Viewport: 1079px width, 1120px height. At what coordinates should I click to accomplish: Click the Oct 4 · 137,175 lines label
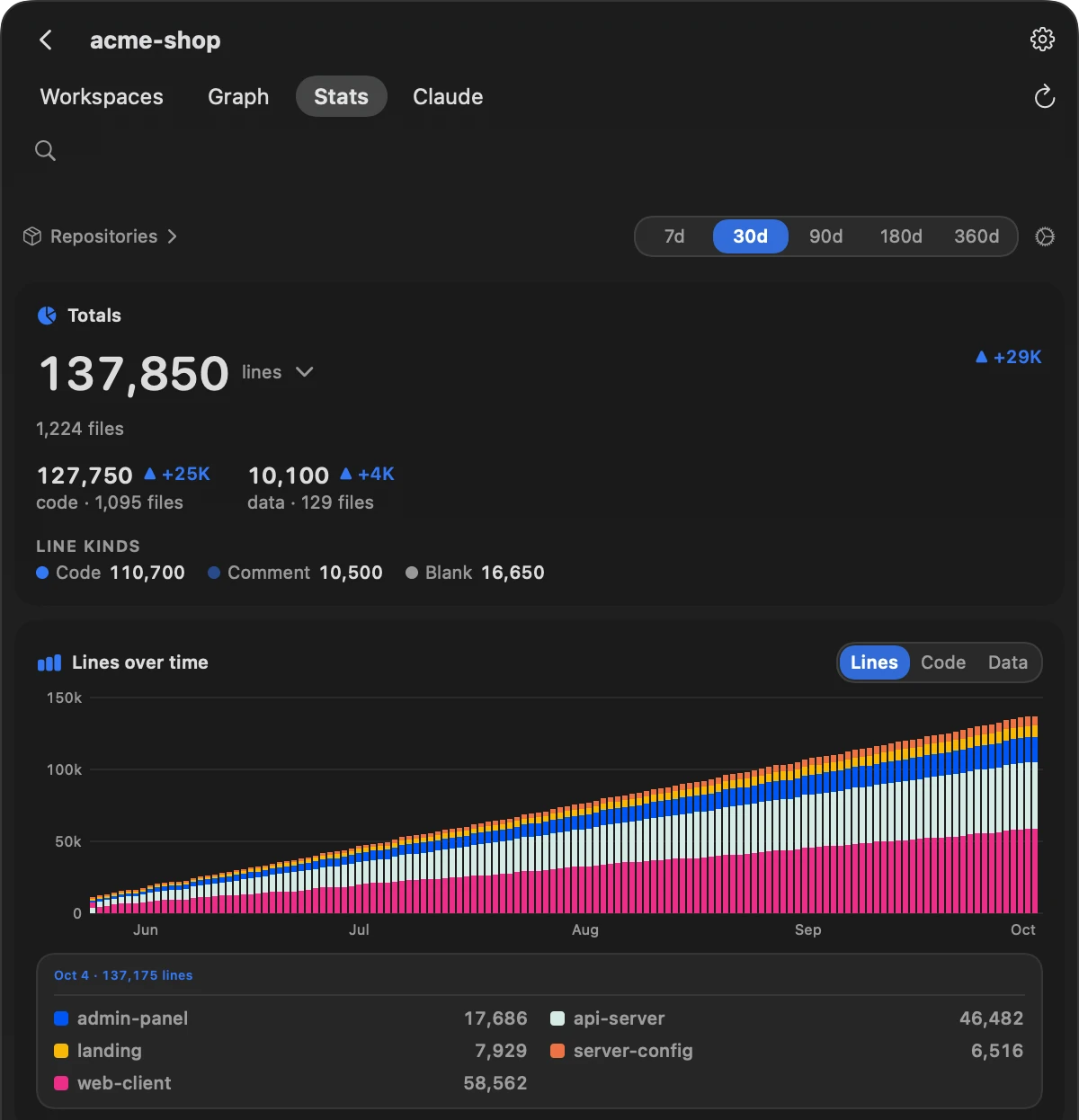click(123, 975)
